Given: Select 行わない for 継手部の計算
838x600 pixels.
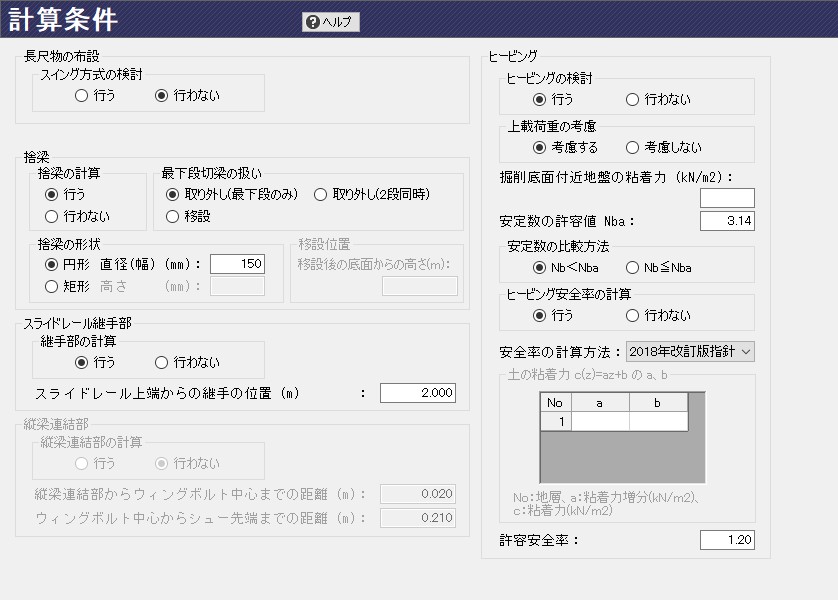Looking at the screenshot, I should coord(187,363).
